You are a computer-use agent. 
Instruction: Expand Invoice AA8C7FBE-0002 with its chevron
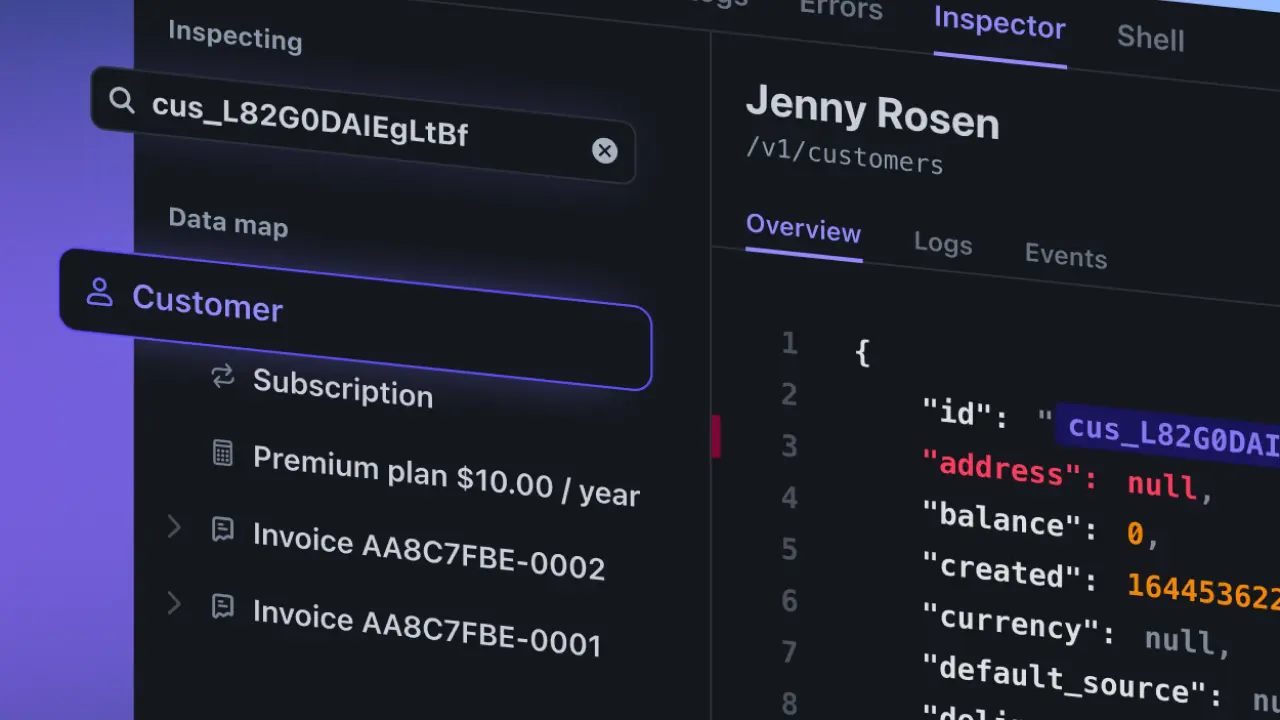tap(174, 526)
